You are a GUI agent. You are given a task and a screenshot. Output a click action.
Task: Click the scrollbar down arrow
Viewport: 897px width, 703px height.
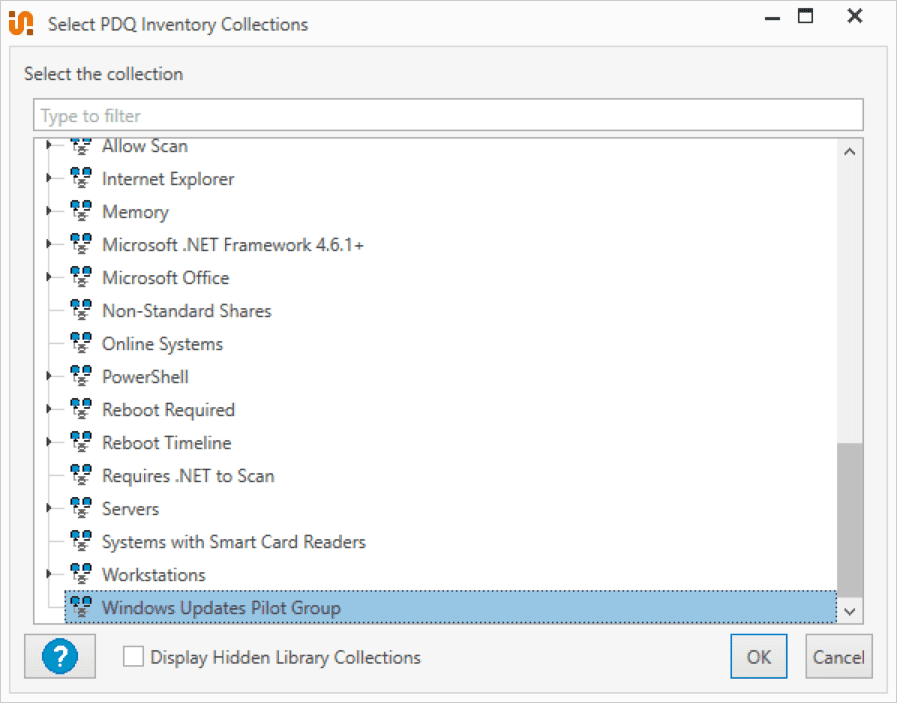click(x=849, y=610)
